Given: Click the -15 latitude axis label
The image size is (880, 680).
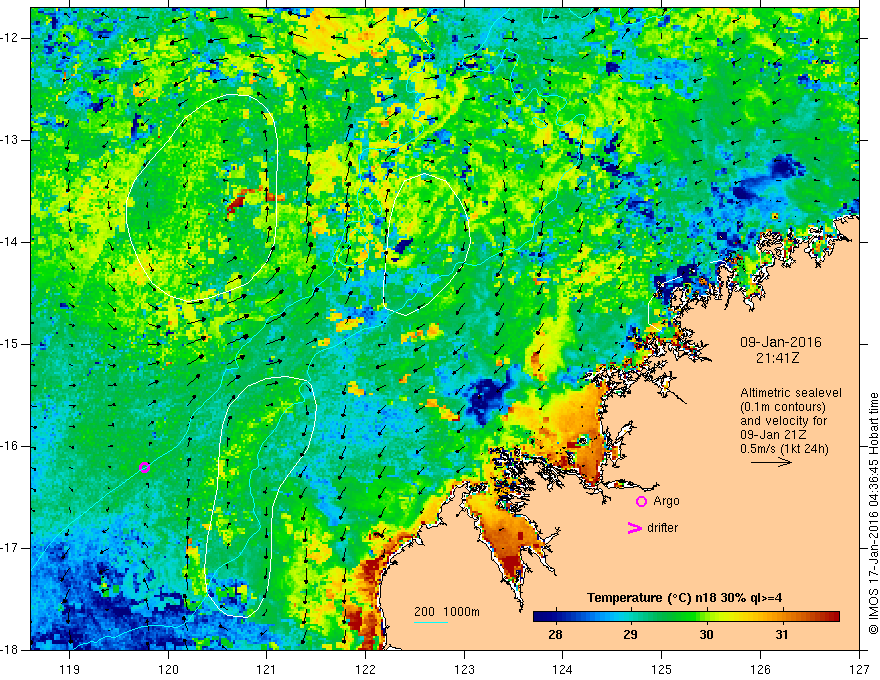Looking at the screenshot, I should tap(10, 344).
